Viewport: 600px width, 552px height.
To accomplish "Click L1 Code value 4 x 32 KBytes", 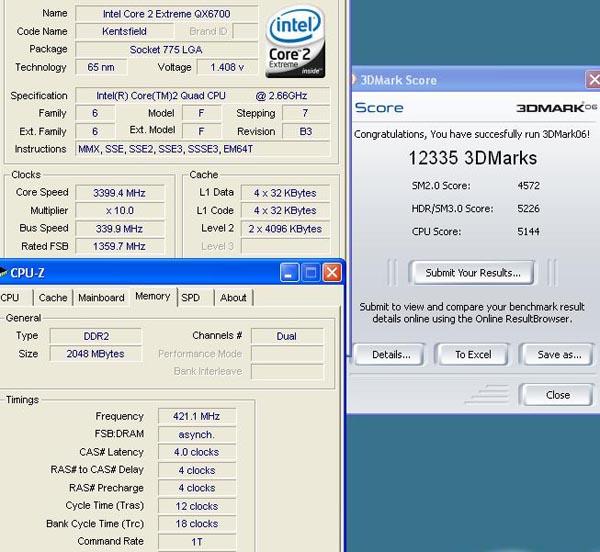I will (x=285, y=210).
